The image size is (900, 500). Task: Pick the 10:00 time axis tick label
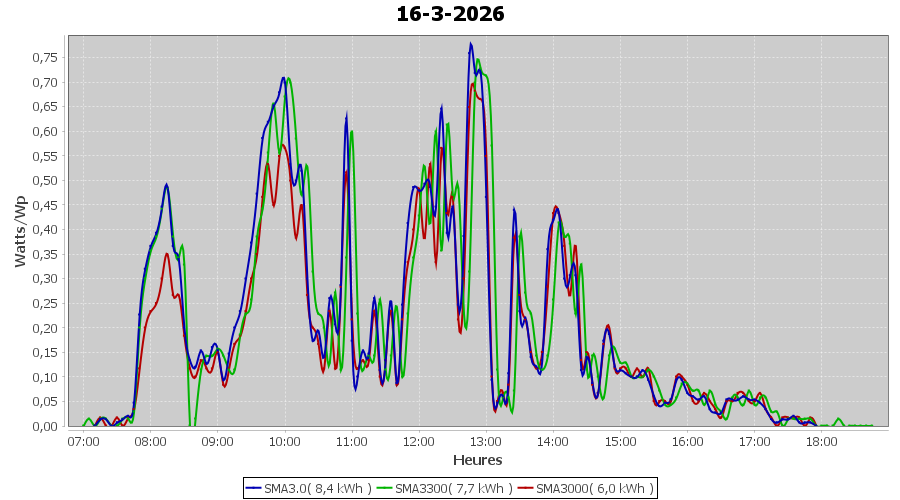(x=285, y=441)
